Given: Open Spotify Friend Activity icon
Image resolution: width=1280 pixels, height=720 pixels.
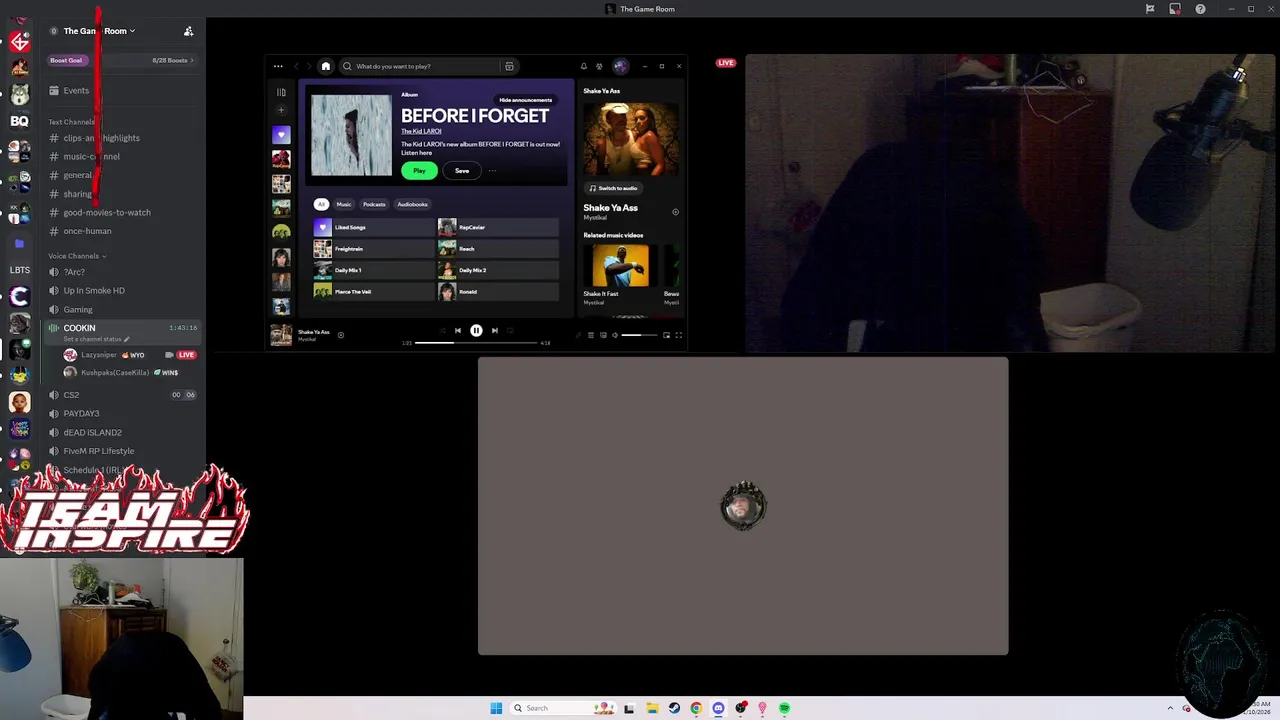Looking at the screenshot, I should tap(599, 66).
